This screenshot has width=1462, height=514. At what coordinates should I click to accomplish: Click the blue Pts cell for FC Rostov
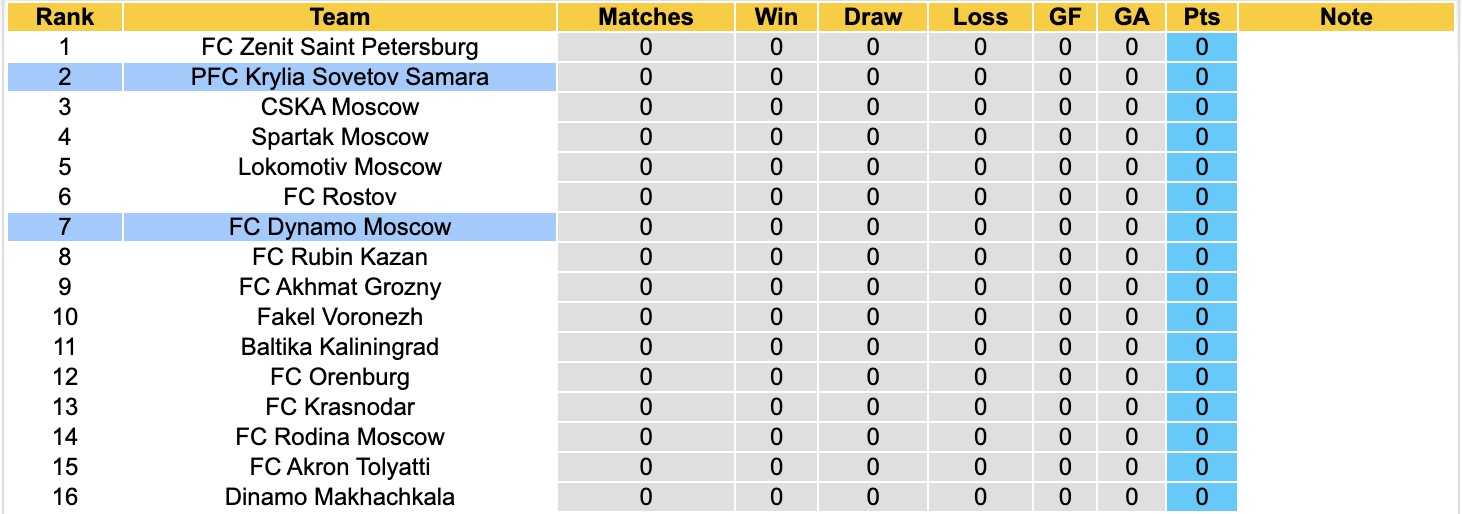(1202, 197)
